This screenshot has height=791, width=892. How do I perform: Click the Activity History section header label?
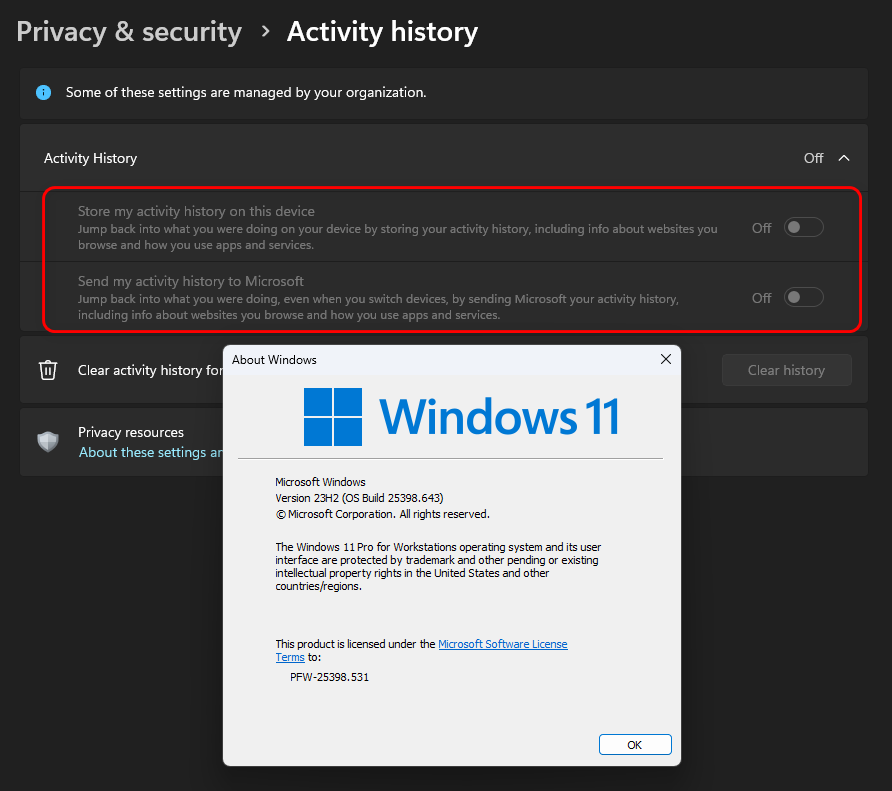90,158
